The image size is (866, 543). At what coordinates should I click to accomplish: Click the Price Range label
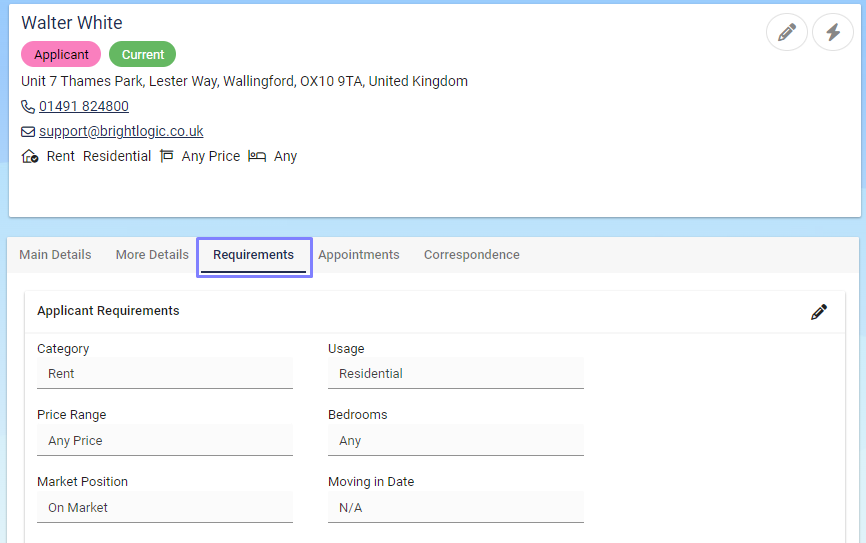click(x=72, y=415)
